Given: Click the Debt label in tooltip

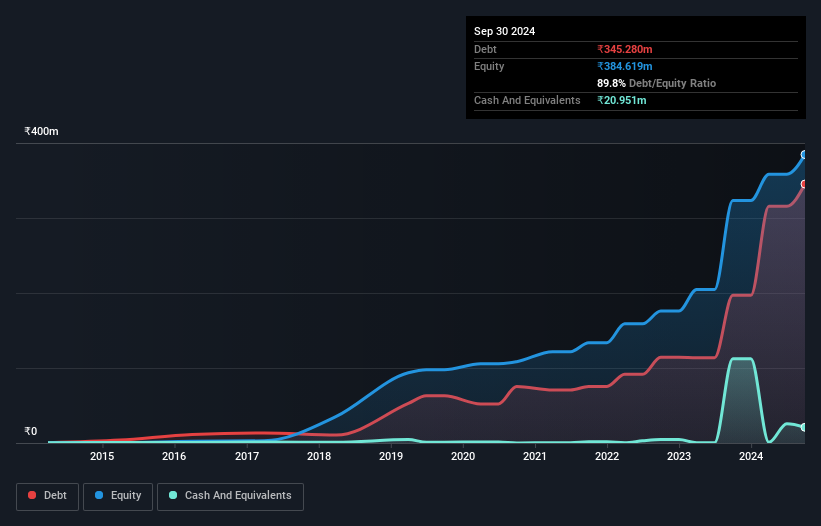Looking at the screenshot, I should 485,49.
